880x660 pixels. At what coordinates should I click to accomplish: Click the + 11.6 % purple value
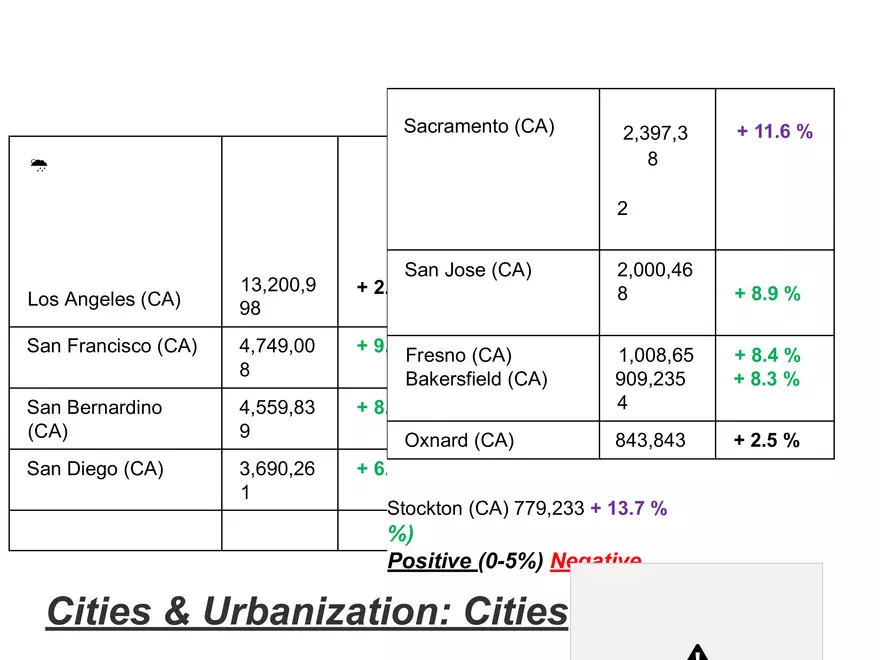[x=774, y=131]
